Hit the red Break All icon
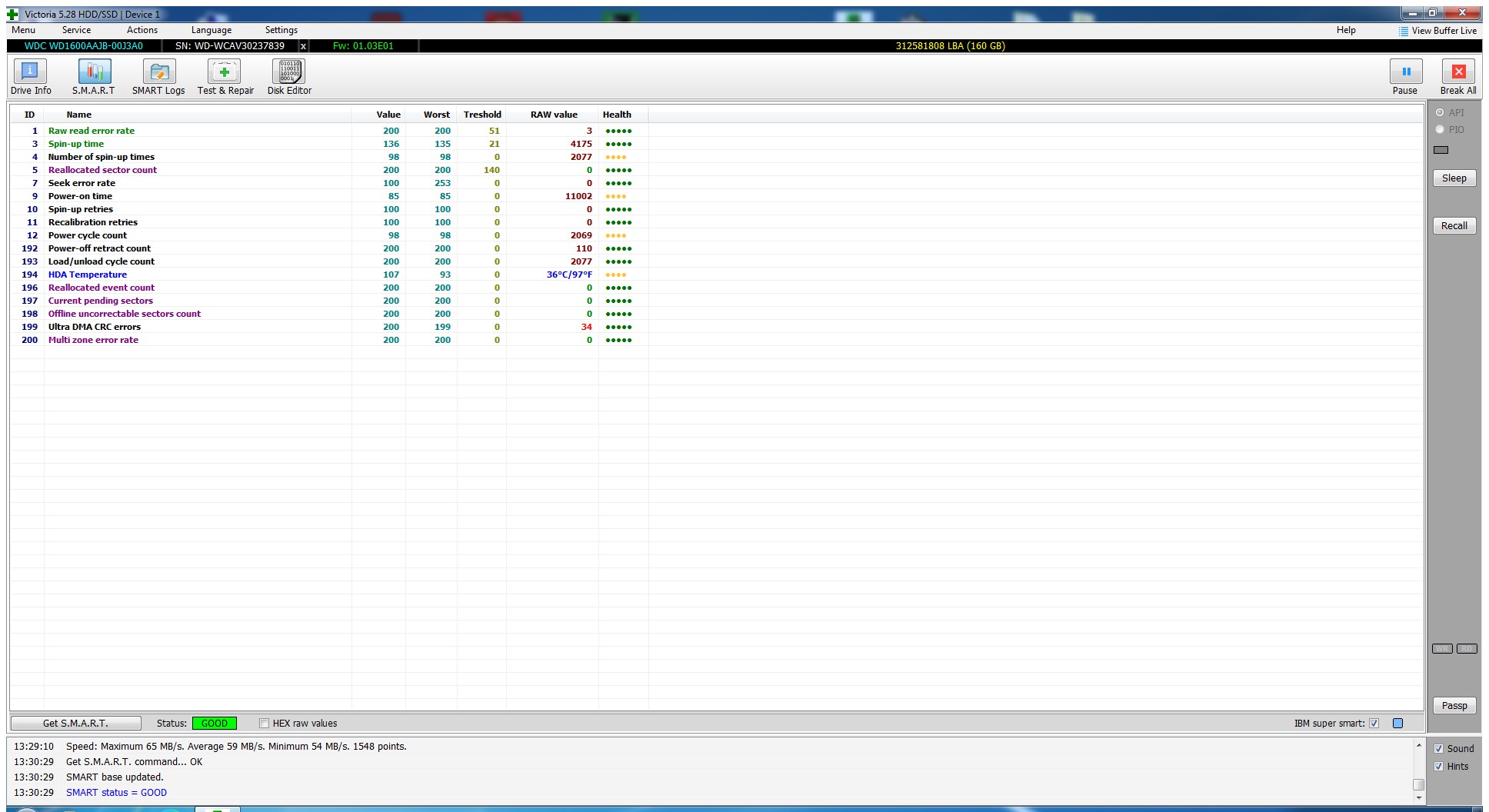 click(1458, 72)
